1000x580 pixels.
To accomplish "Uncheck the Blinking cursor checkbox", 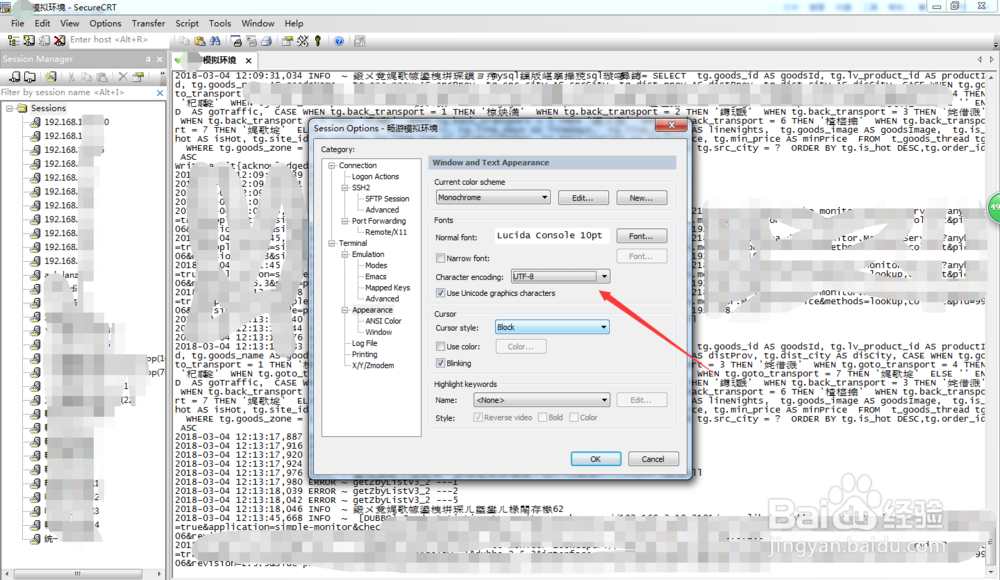I will 440,363.
